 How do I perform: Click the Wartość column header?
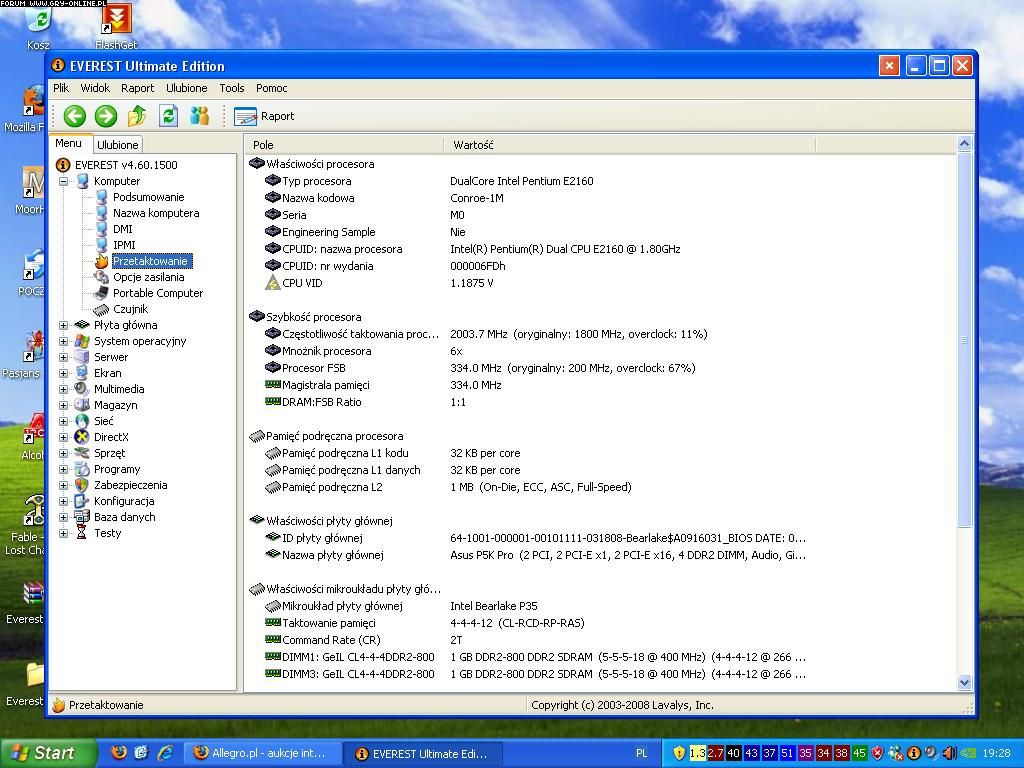pyautogui.click(x=630, y=145)
